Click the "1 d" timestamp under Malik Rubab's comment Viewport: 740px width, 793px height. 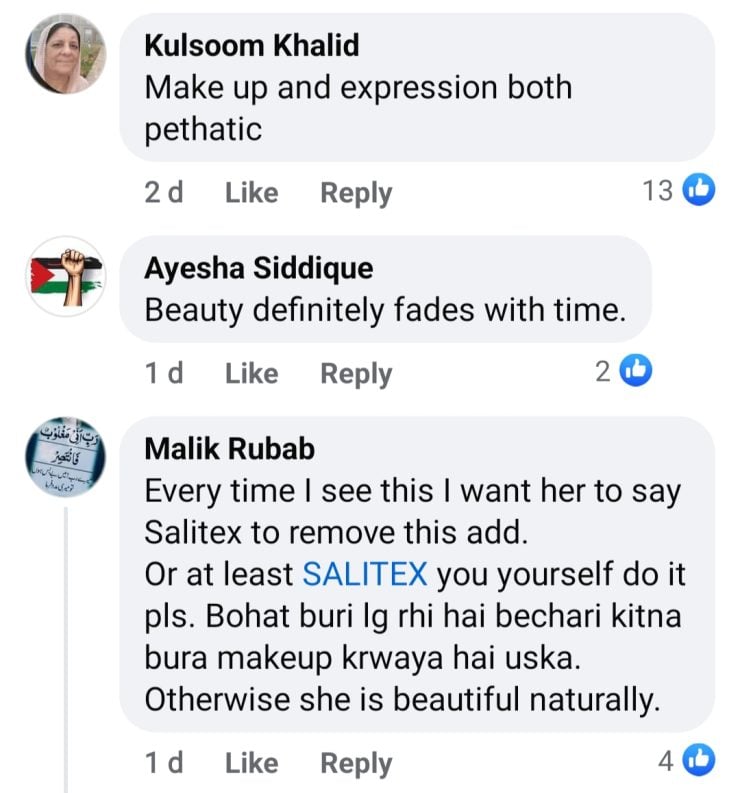coord(164,763)
